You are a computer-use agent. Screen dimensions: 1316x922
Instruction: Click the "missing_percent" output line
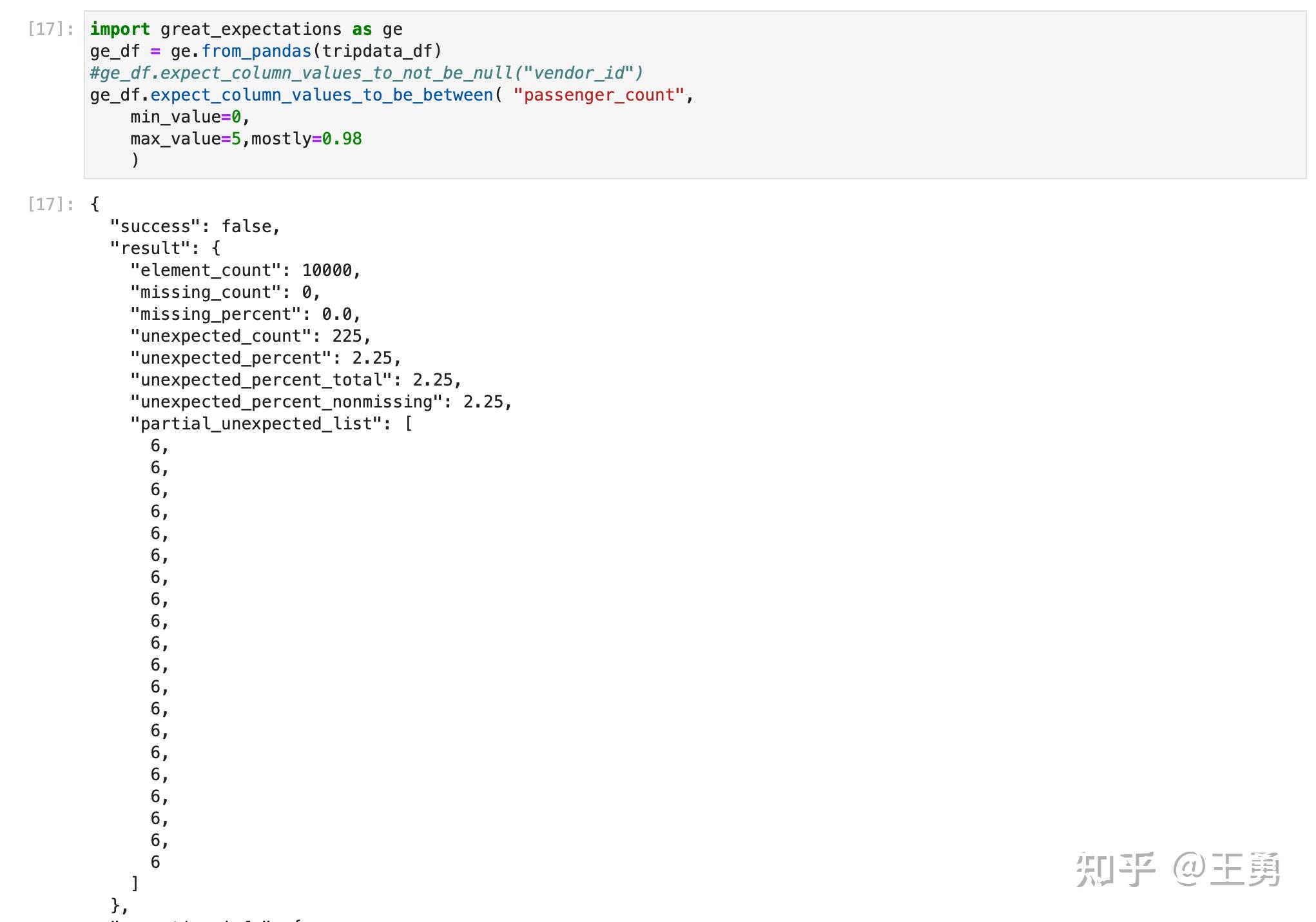pyautogui.click(x=245, y=314)
